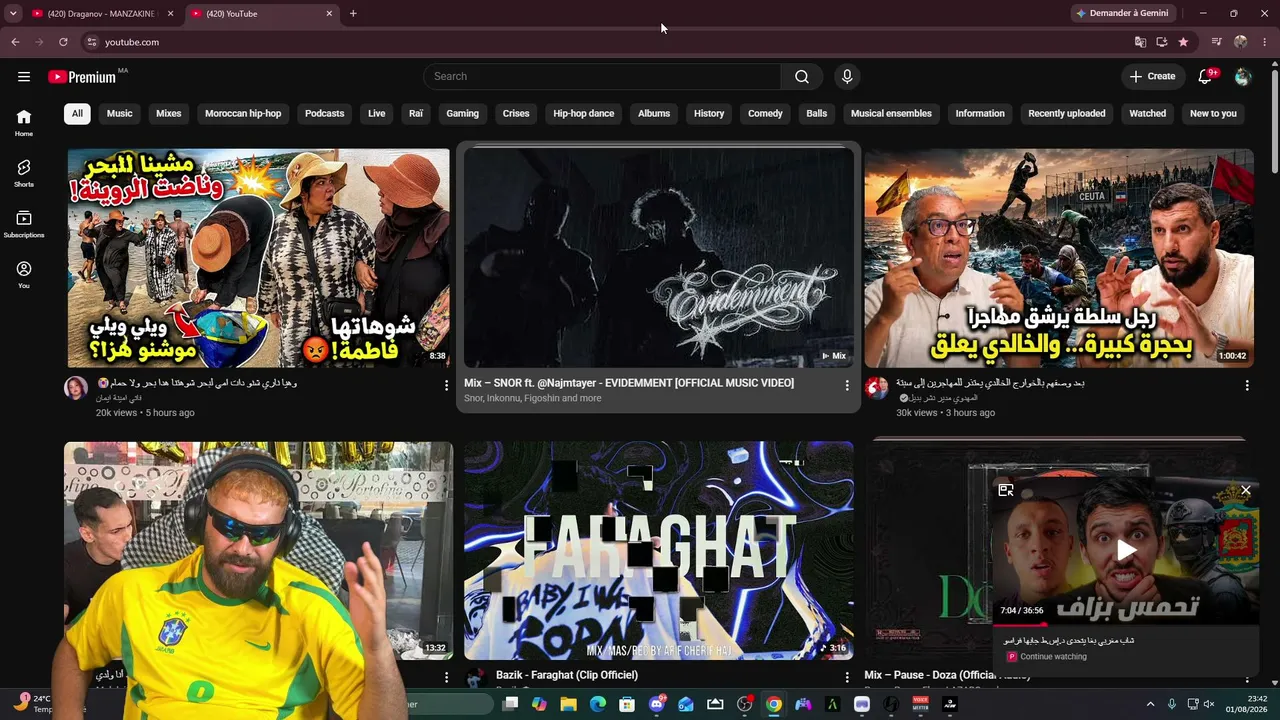
Task: Open options for the 1:00:42 Ceuta video
Action: click(1247, 385)
